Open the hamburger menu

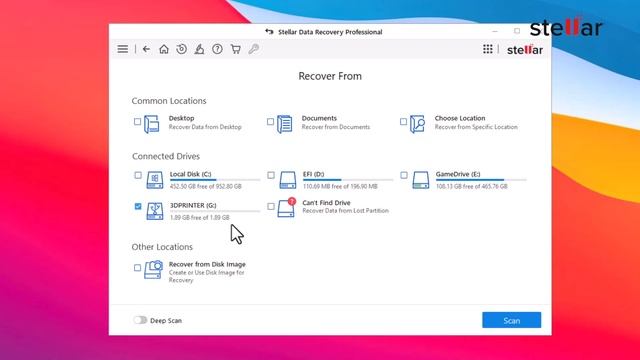pos(122,49)
